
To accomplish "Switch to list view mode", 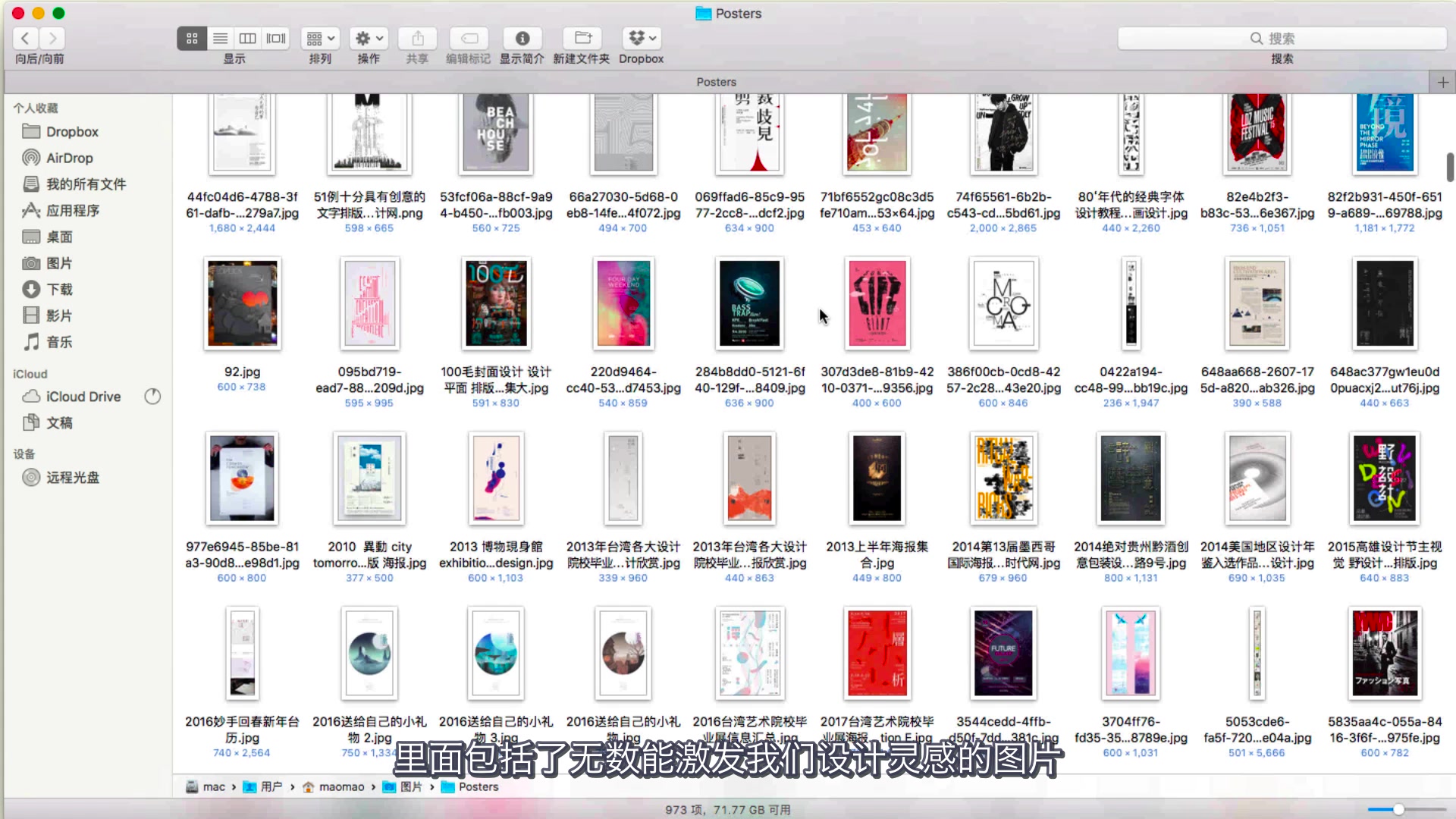I will coord(220,38).
